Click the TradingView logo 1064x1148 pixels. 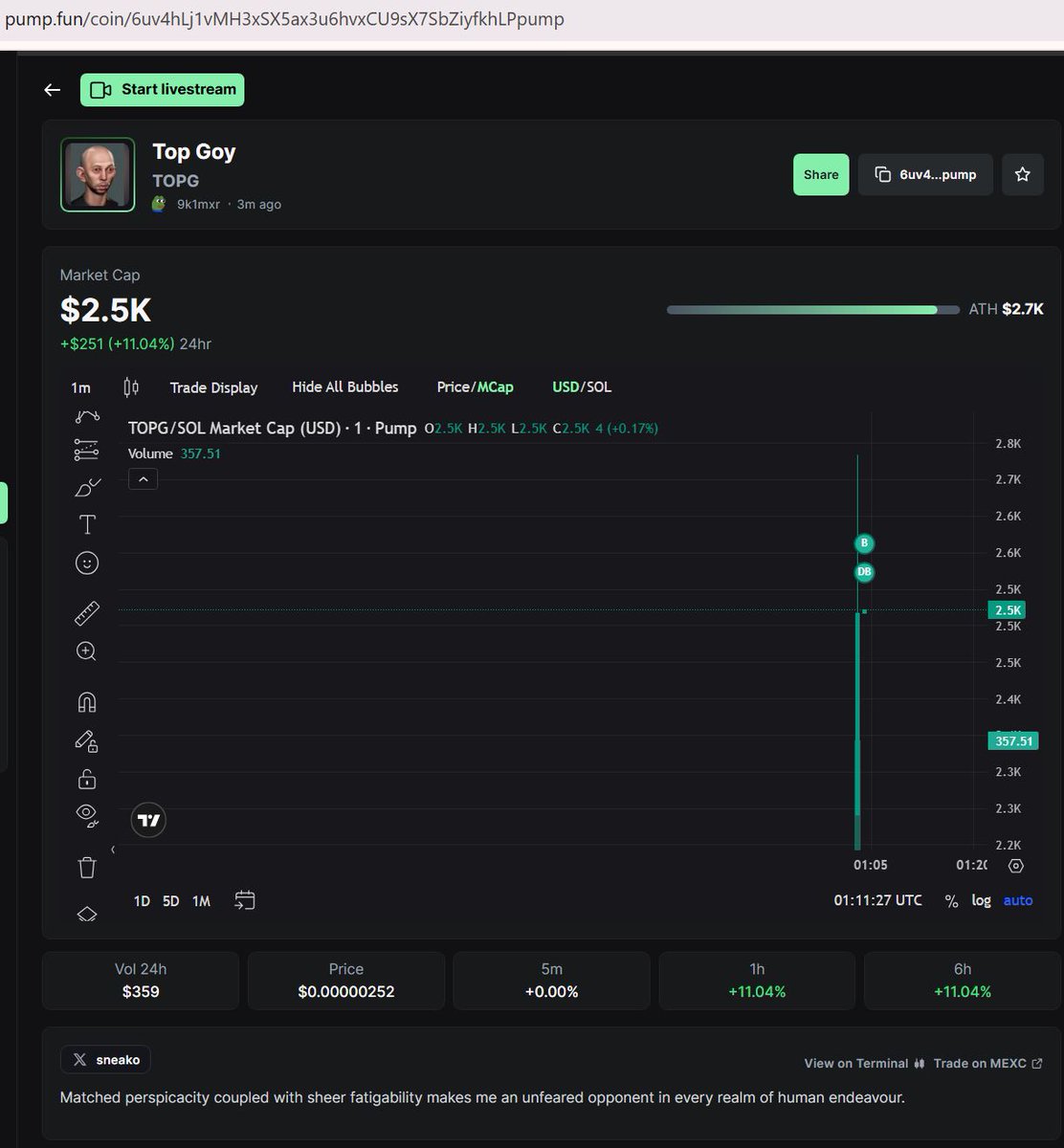148,820
